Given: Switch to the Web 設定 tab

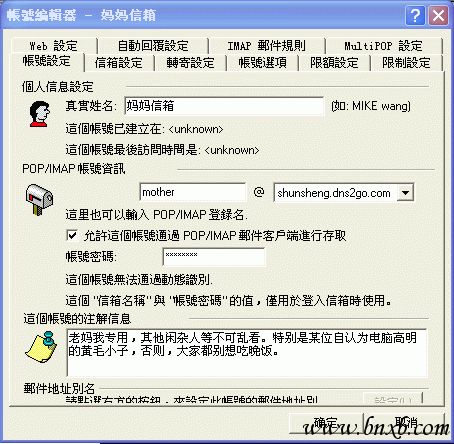Looking at the screenshot, I should [x=53, y=46].
